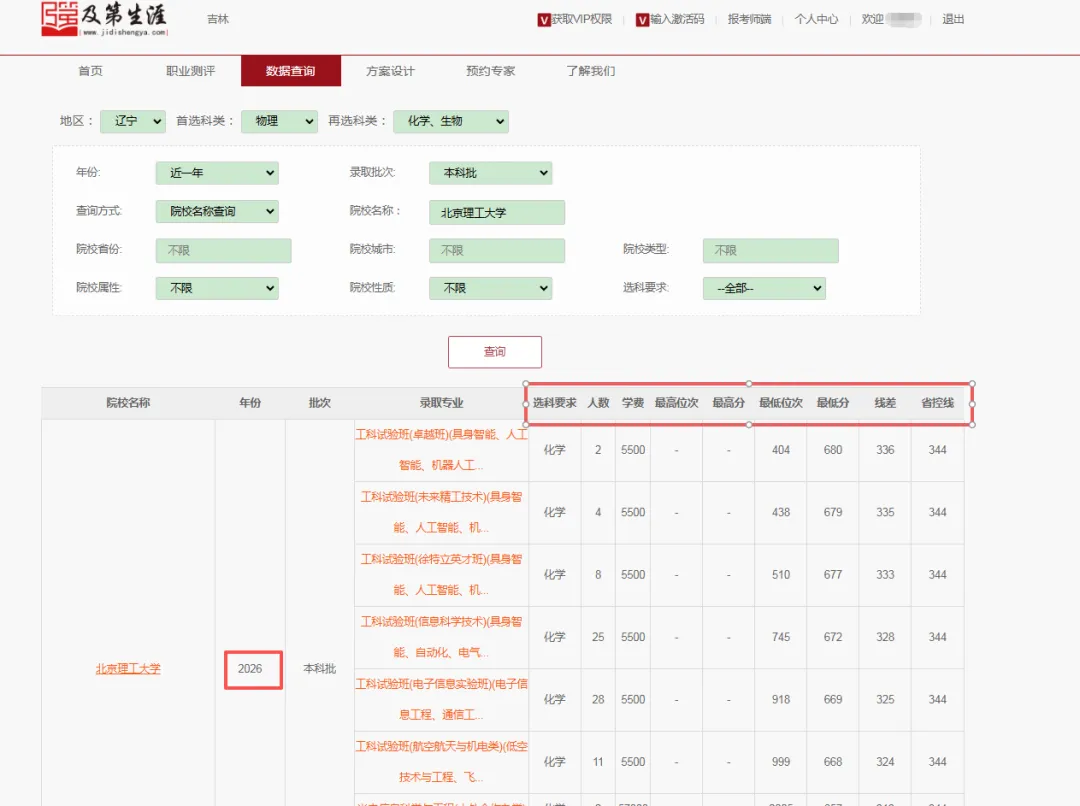1080x806 pixels.
Task: Click the 录取专业 column header
Action: (442, 403)
